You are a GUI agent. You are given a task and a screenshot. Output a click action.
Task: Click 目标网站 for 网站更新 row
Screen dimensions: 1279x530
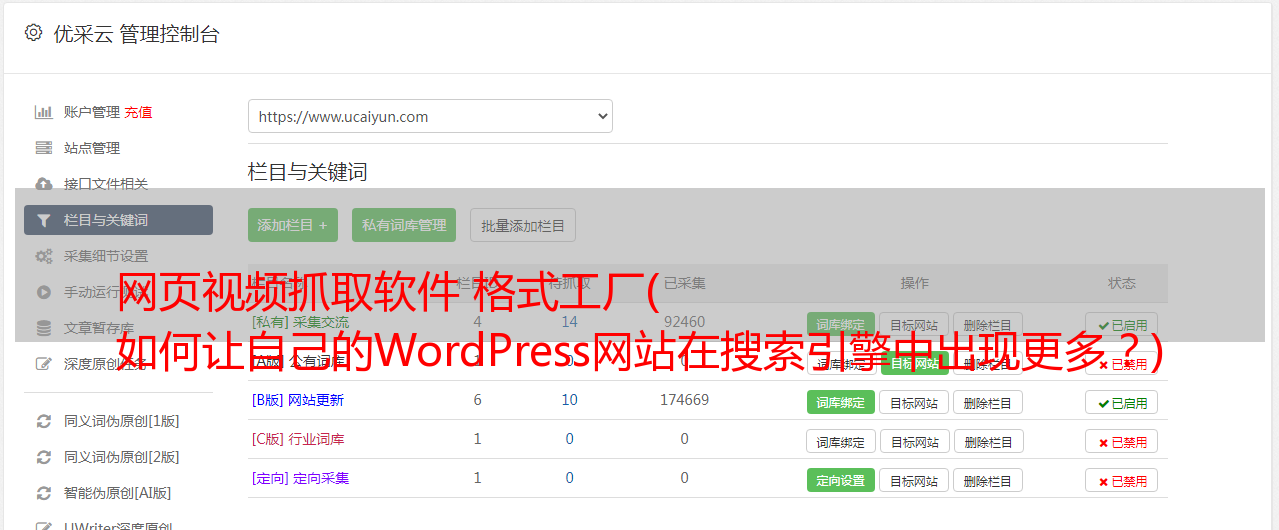click(914, 402)
